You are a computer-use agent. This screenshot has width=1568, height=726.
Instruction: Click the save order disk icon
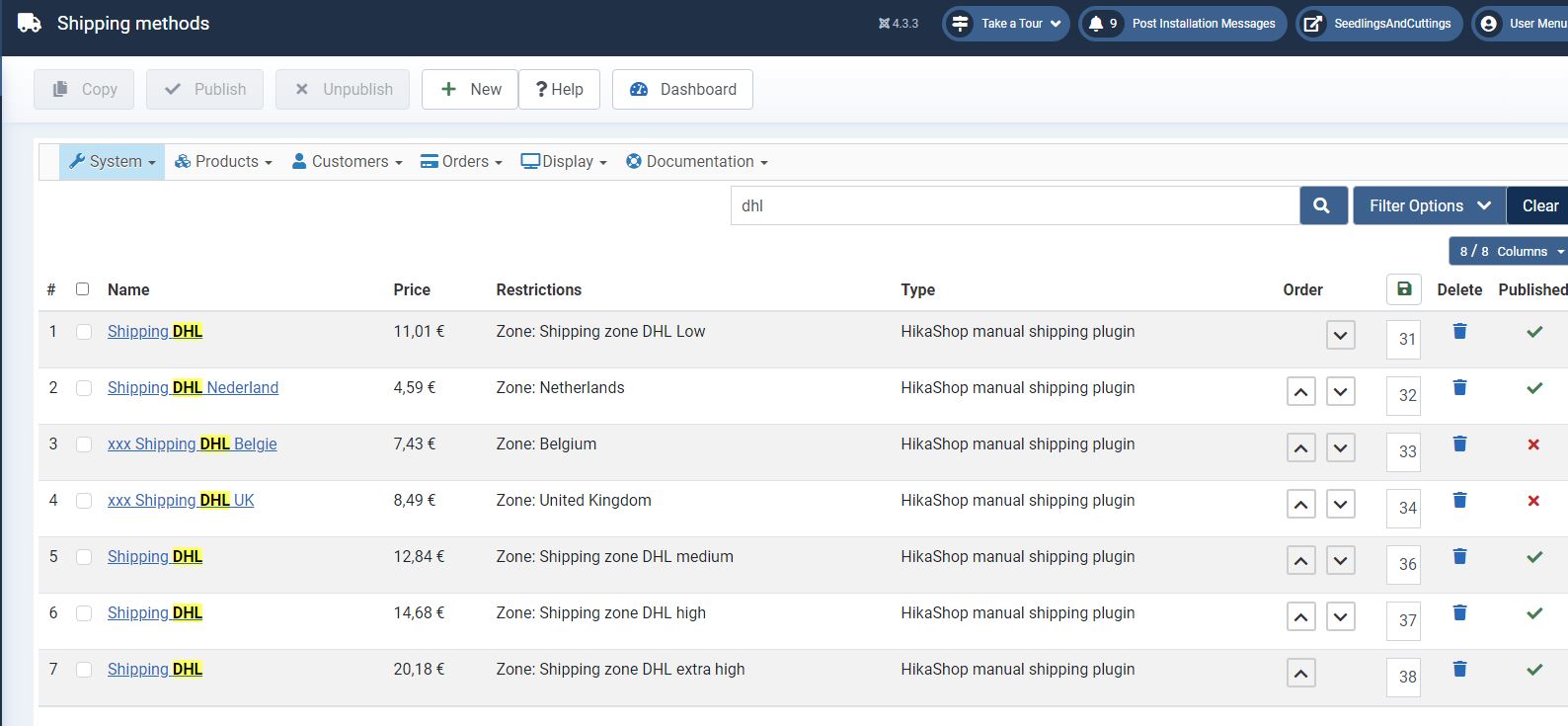pos(1403,289)
